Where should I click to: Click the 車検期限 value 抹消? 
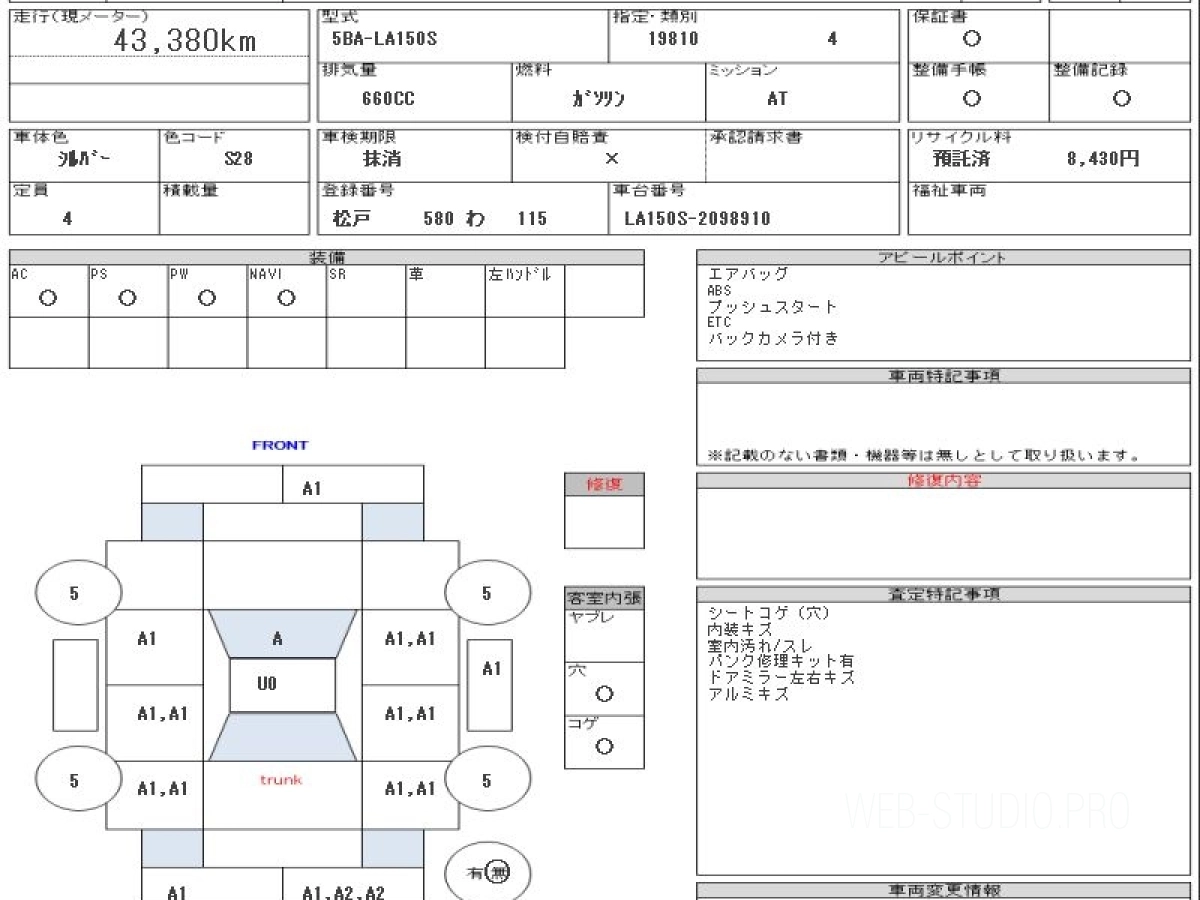coord(381,158)
